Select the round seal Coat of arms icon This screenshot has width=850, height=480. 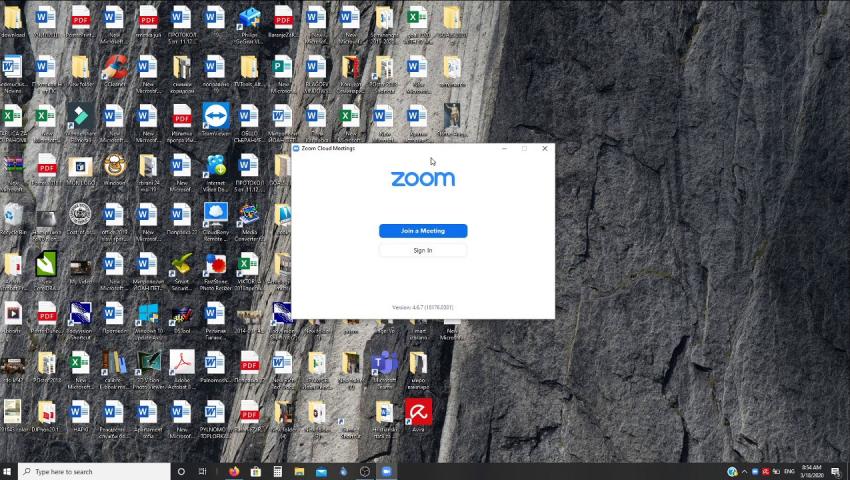click(81, 219)
